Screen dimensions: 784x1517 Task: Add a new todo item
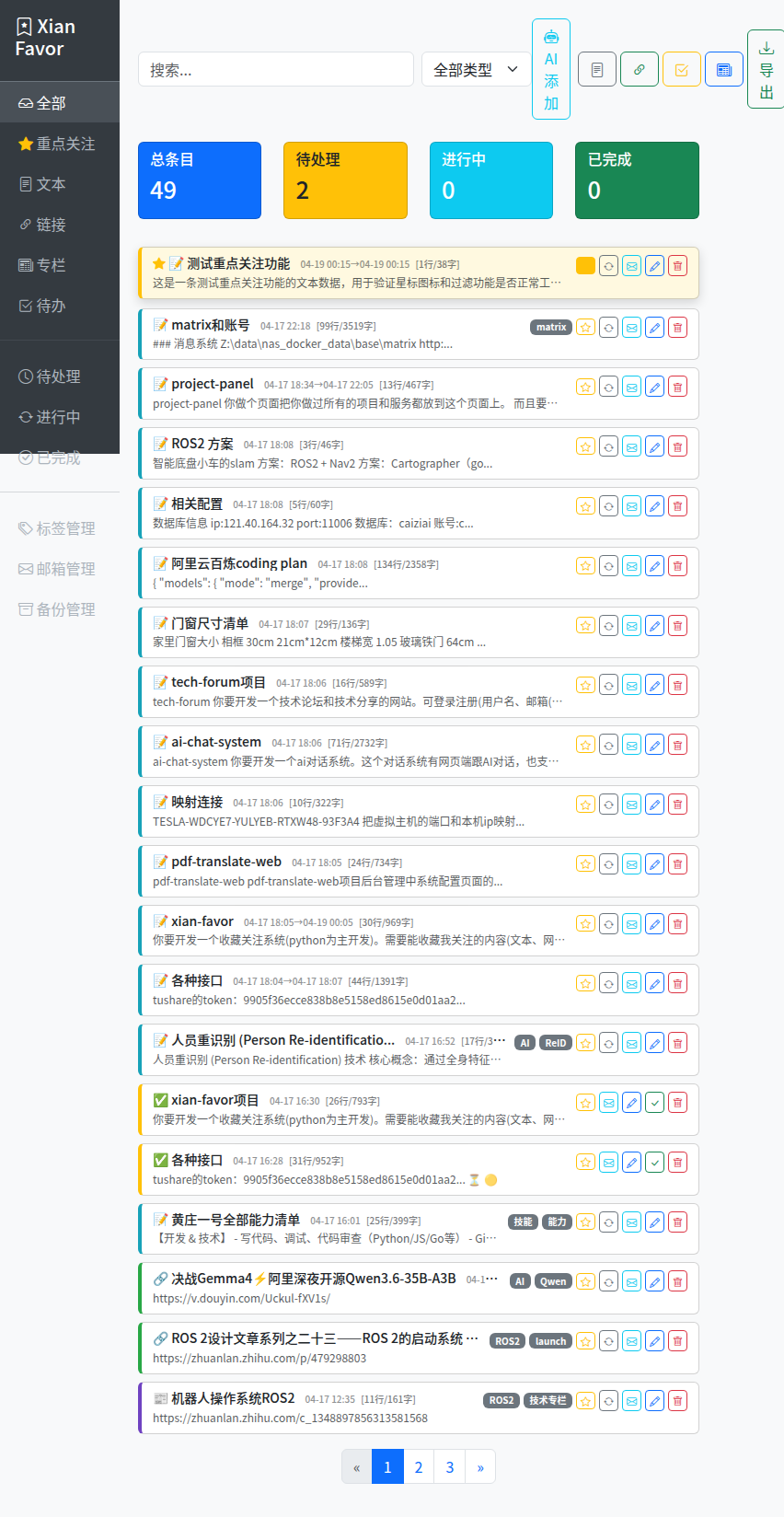click(x=681, y=69)
